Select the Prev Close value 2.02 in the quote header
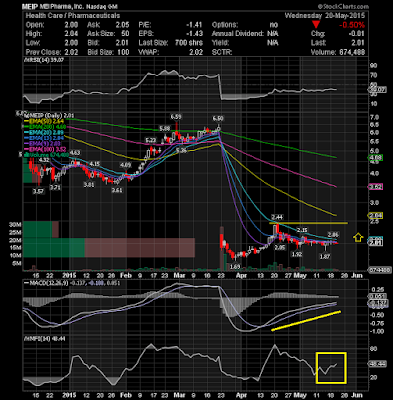 point(72,52)
